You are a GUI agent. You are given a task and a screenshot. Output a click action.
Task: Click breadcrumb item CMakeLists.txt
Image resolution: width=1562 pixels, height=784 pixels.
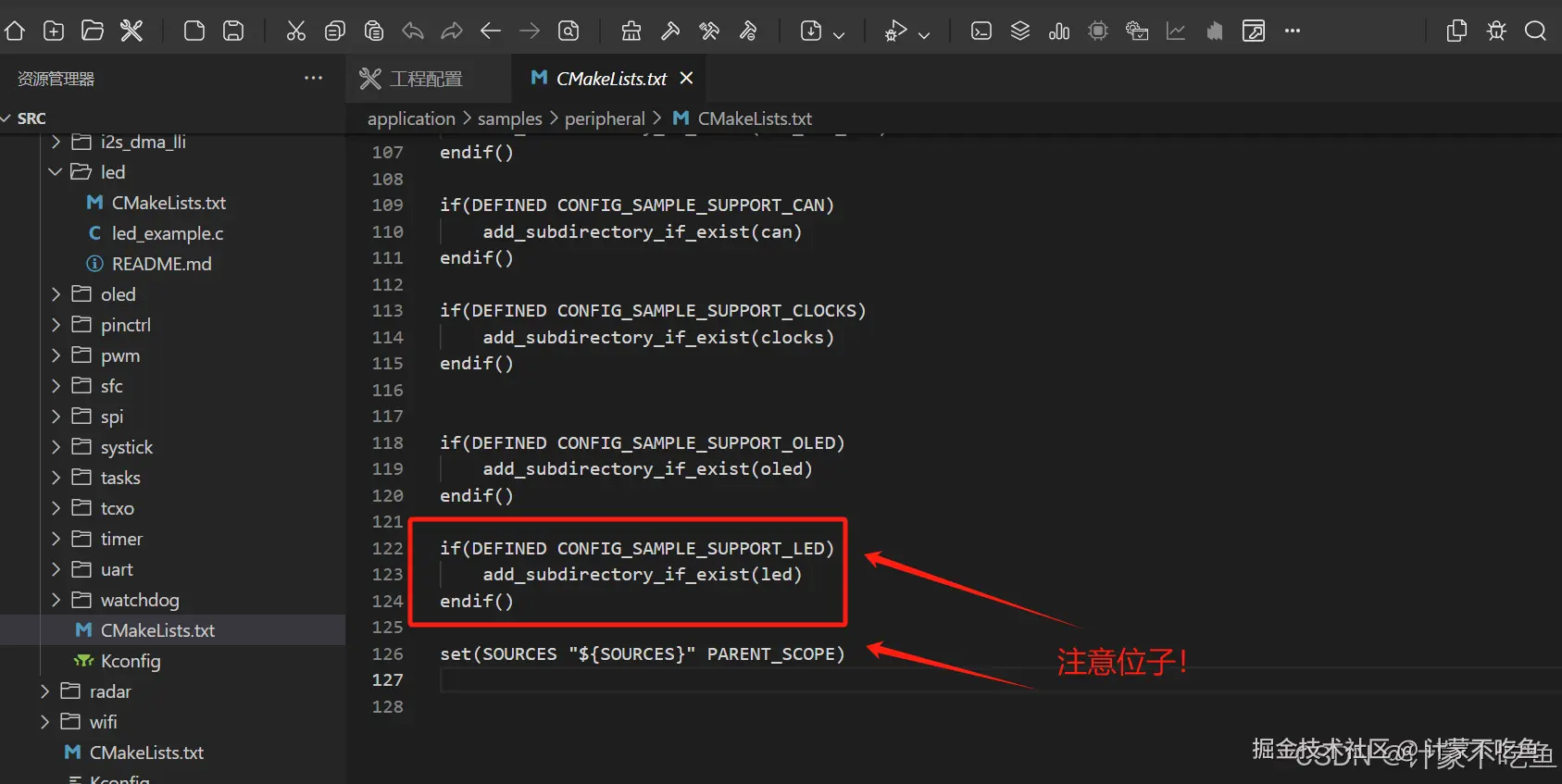tap(755, 118)
